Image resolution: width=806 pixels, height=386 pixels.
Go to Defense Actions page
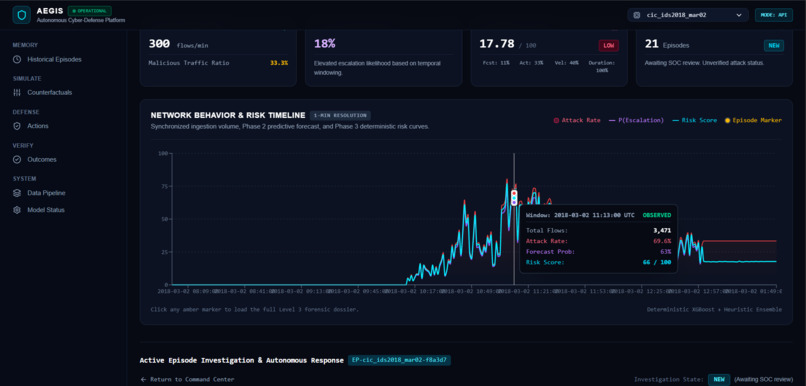(38, 126)
